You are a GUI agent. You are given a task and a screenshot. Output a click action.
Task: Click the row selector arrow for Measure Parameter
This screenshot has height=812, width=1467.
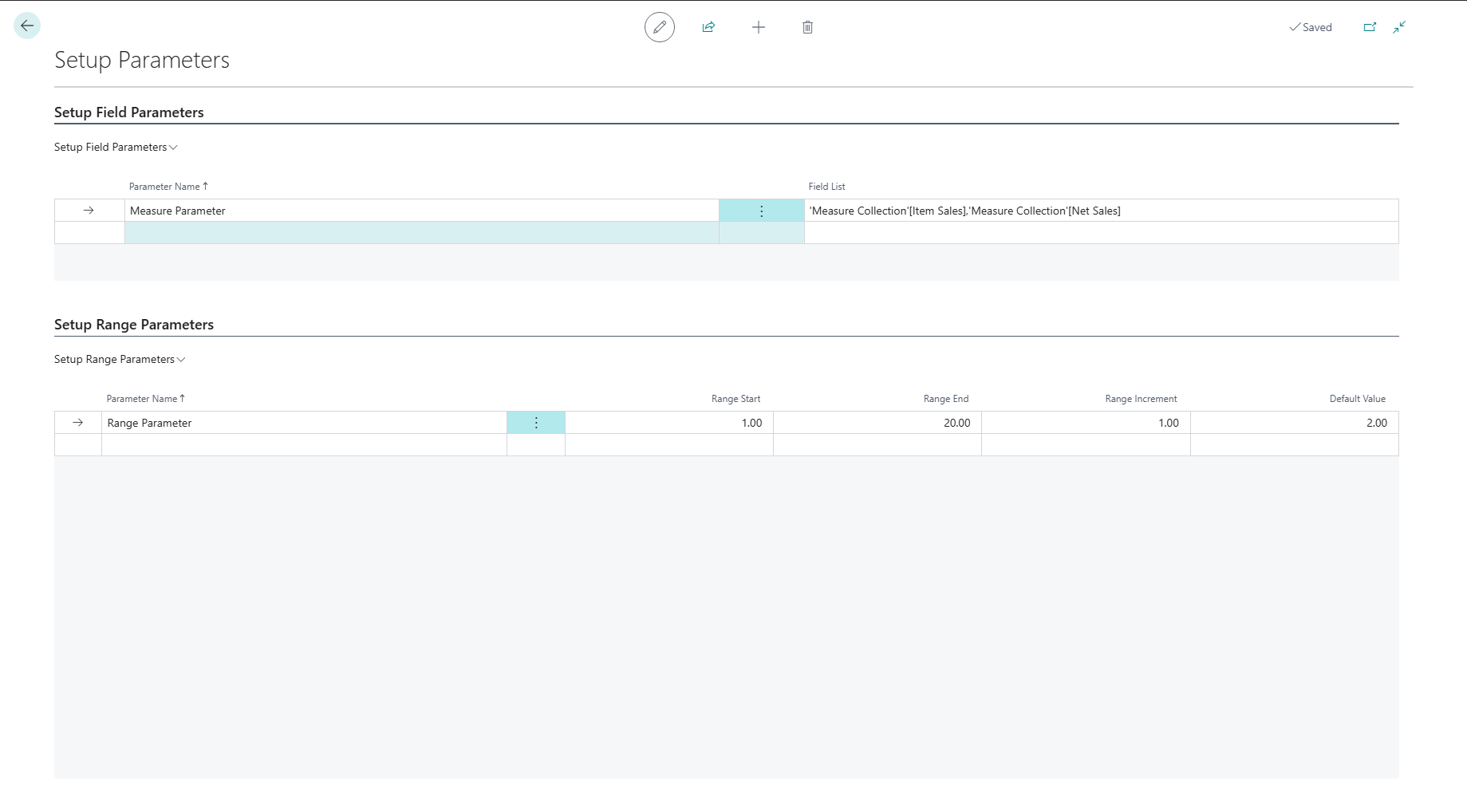[88, 211]
